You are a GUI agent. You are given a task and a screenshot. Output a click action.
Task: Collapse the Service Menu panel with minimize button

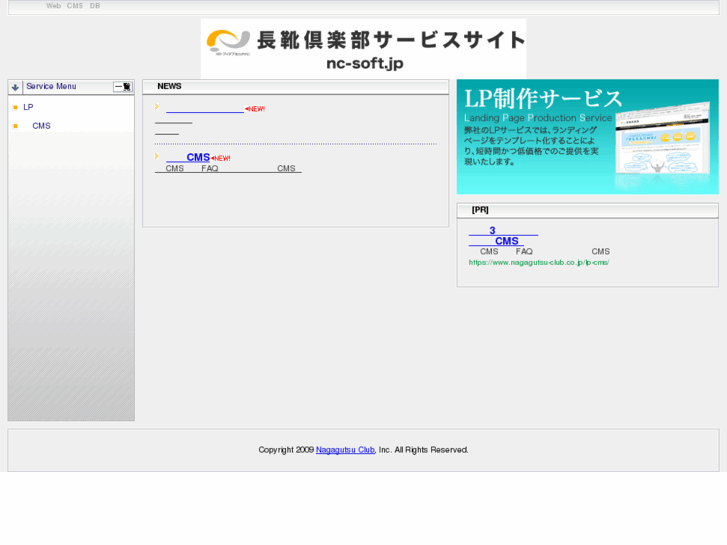click(x=123, y=87)
